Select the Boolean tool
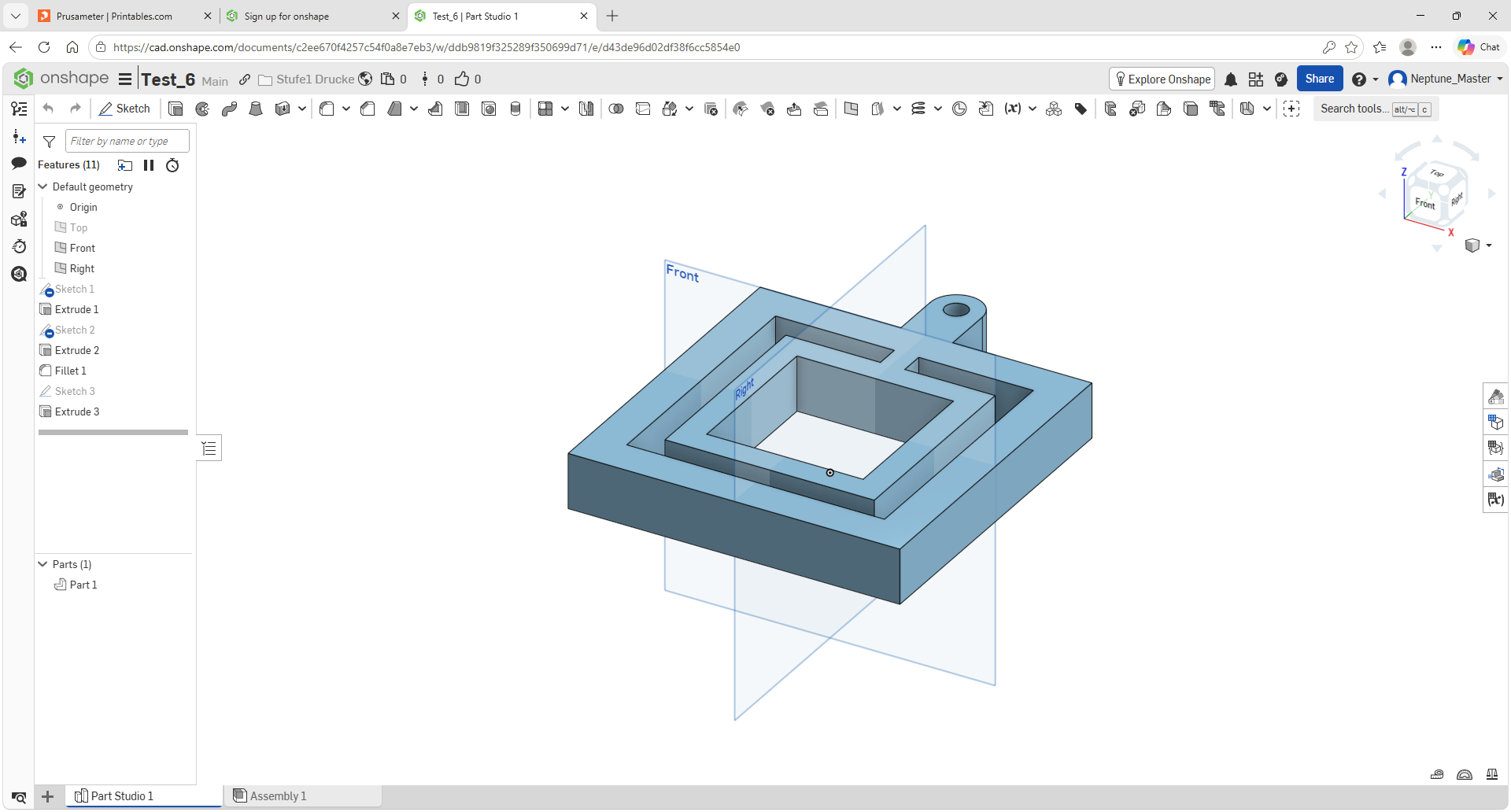 click(616, 109)
